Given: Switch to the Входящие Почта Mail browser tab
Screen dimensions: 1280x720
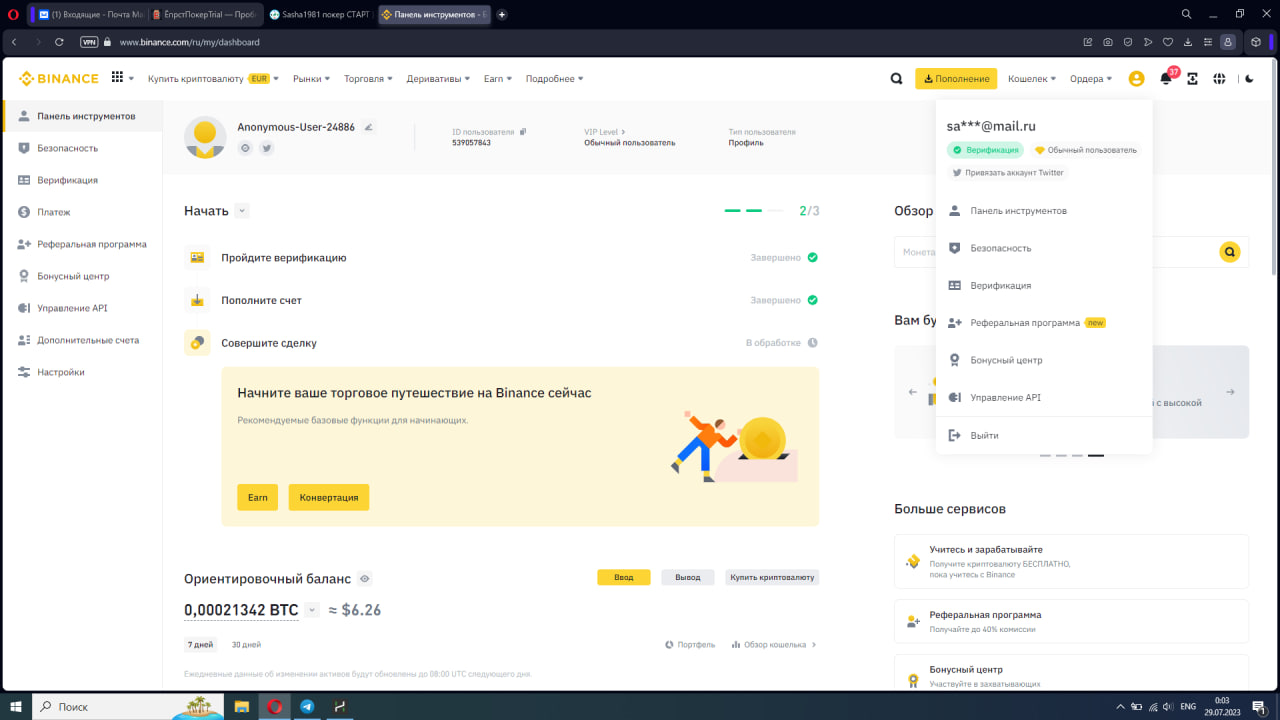Looking at the screenshot, I should (90, 14).
